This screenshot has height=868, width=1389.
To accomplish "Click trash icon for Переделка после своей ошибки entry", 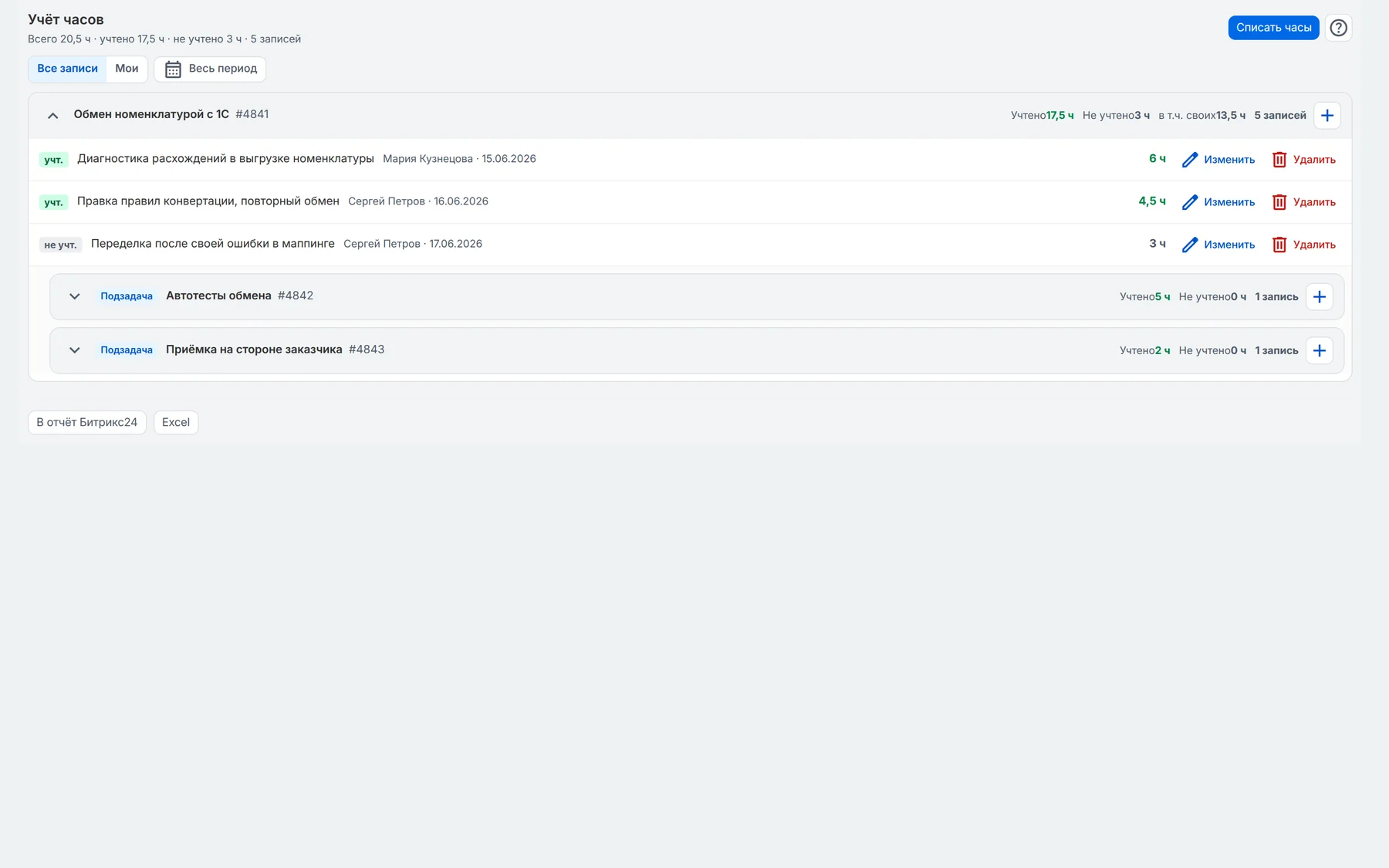I will [1279, 245].
